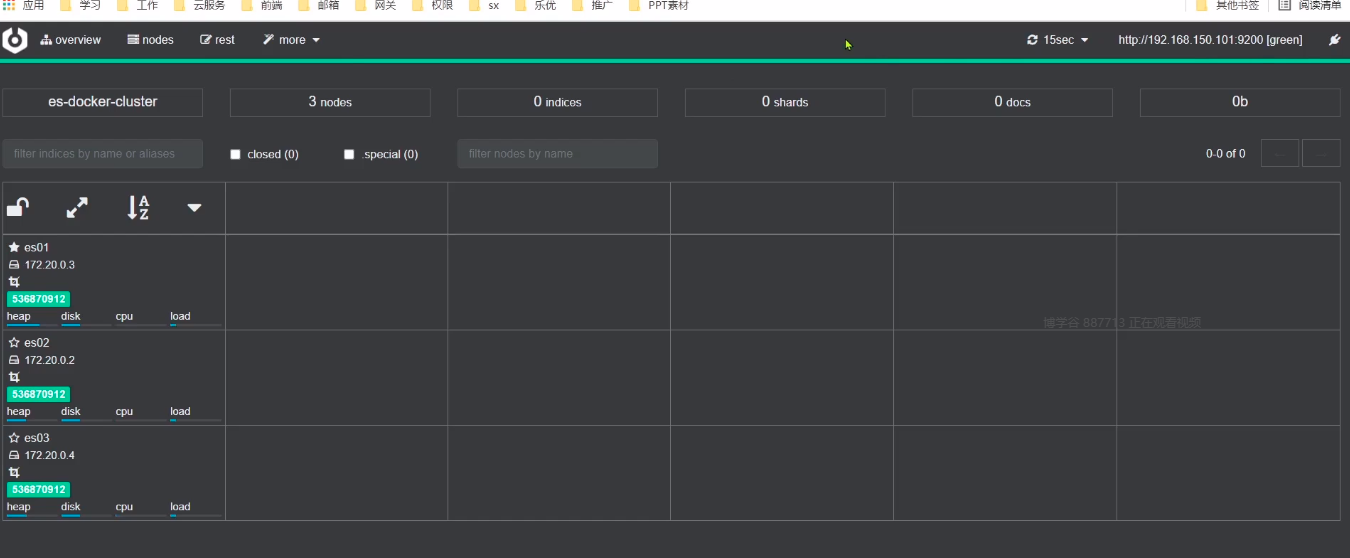Open the nodes menu item
This screenshot has height=558, width=1350.
(151, 40)
